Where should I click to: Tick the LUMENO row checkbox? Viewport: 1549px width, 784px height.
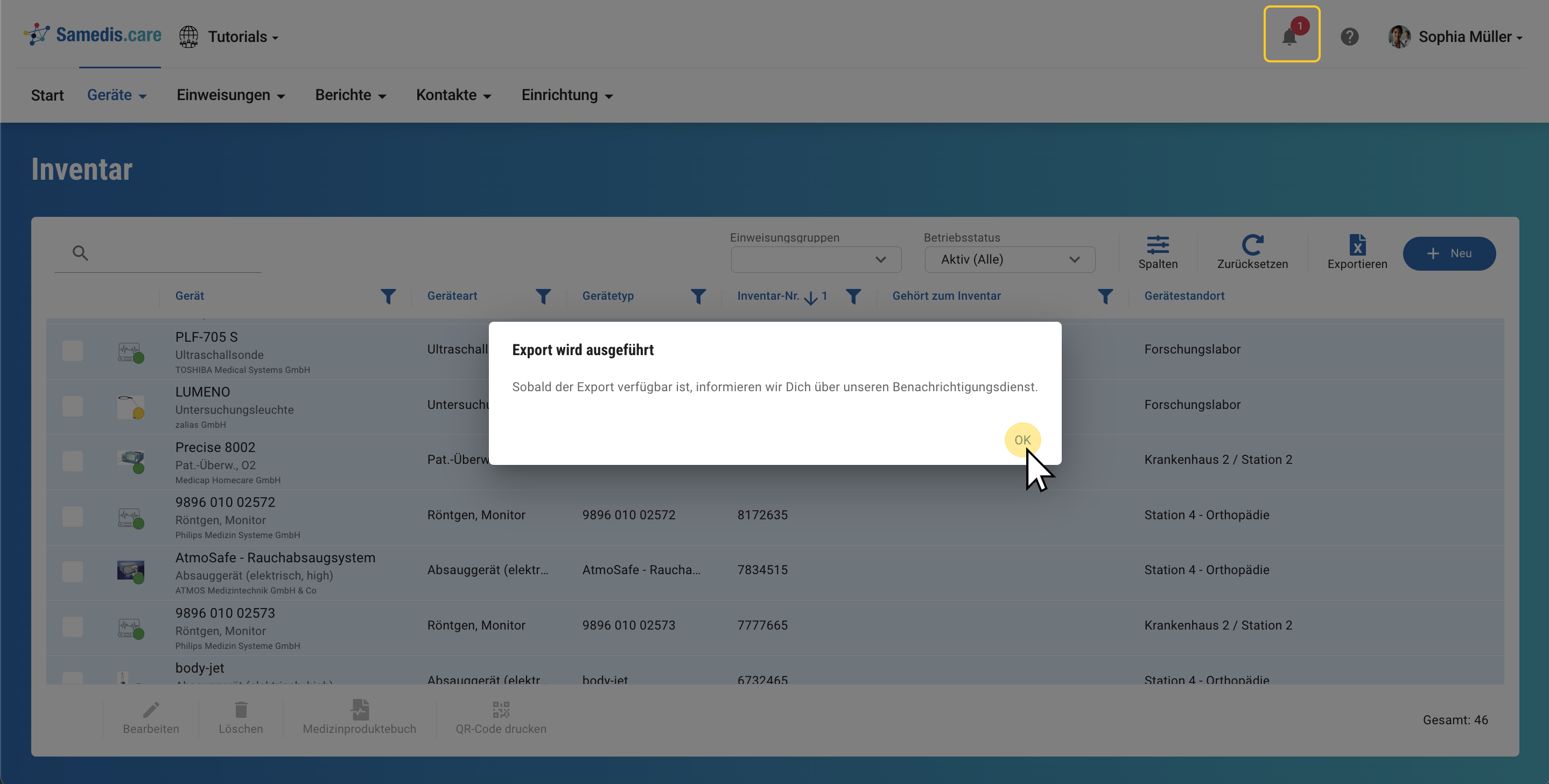coord(73,406)
